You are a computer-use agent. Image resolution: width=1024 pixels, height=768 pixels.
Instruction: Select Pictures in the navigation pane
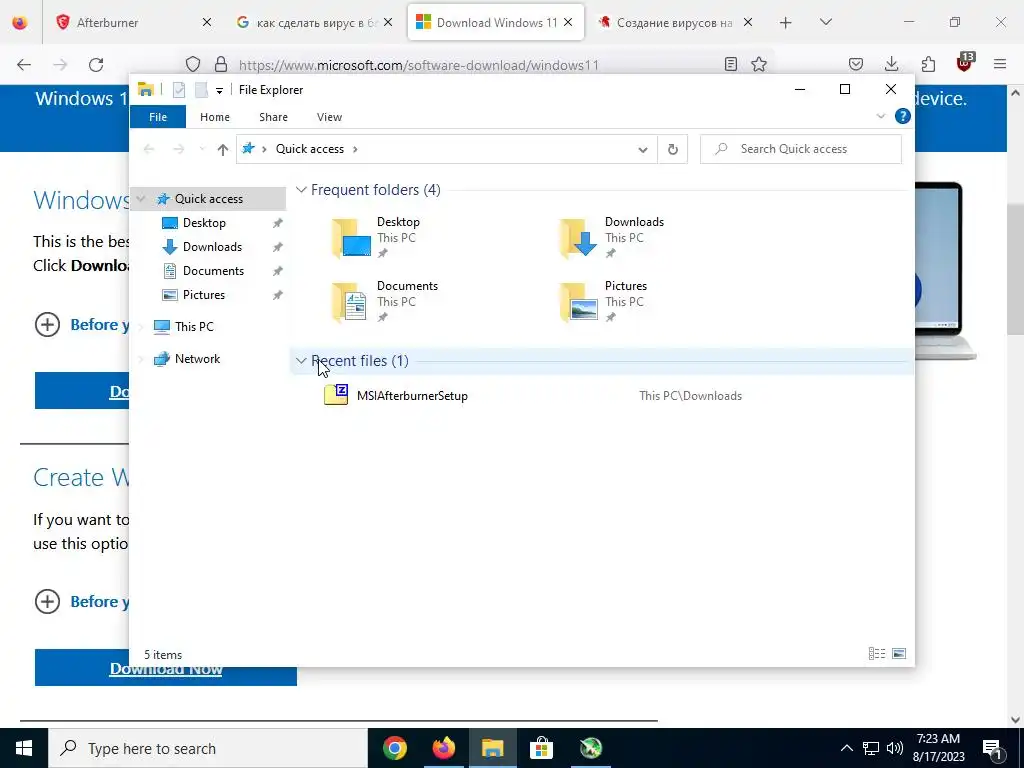pyautogui.click(x=204, y=295)
